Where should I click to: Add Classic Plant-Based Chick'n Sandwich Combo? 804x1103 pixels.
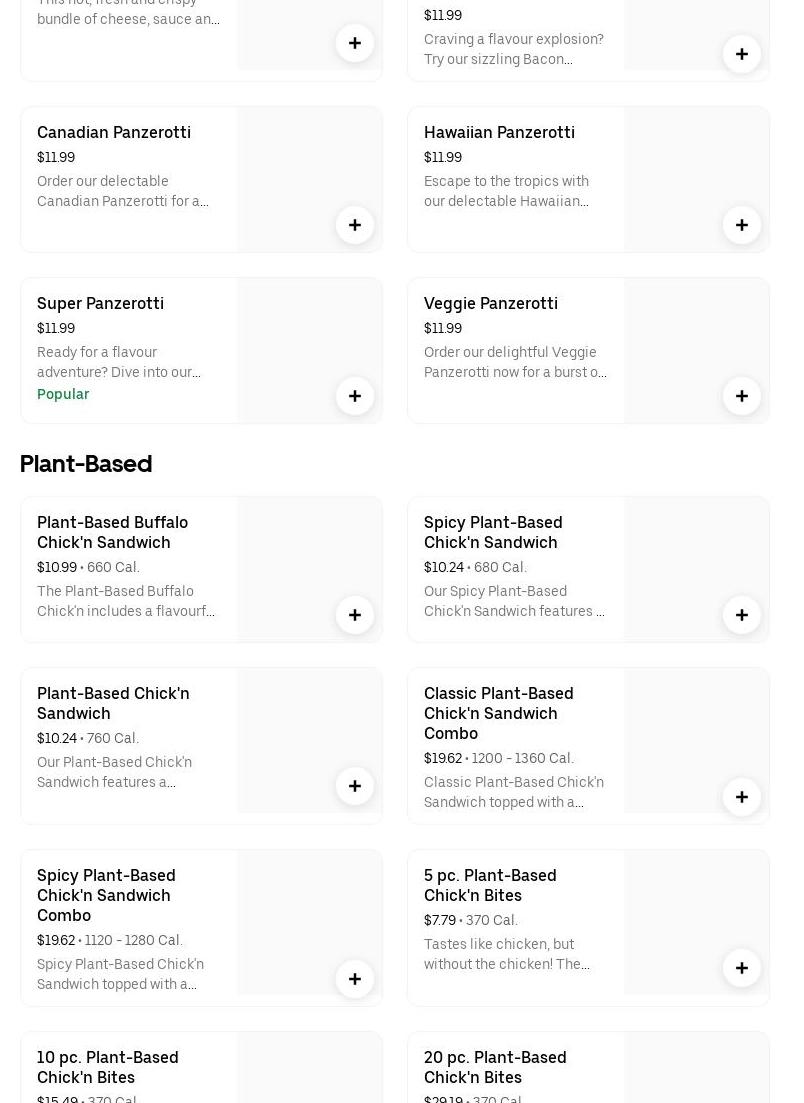point(742,797)
